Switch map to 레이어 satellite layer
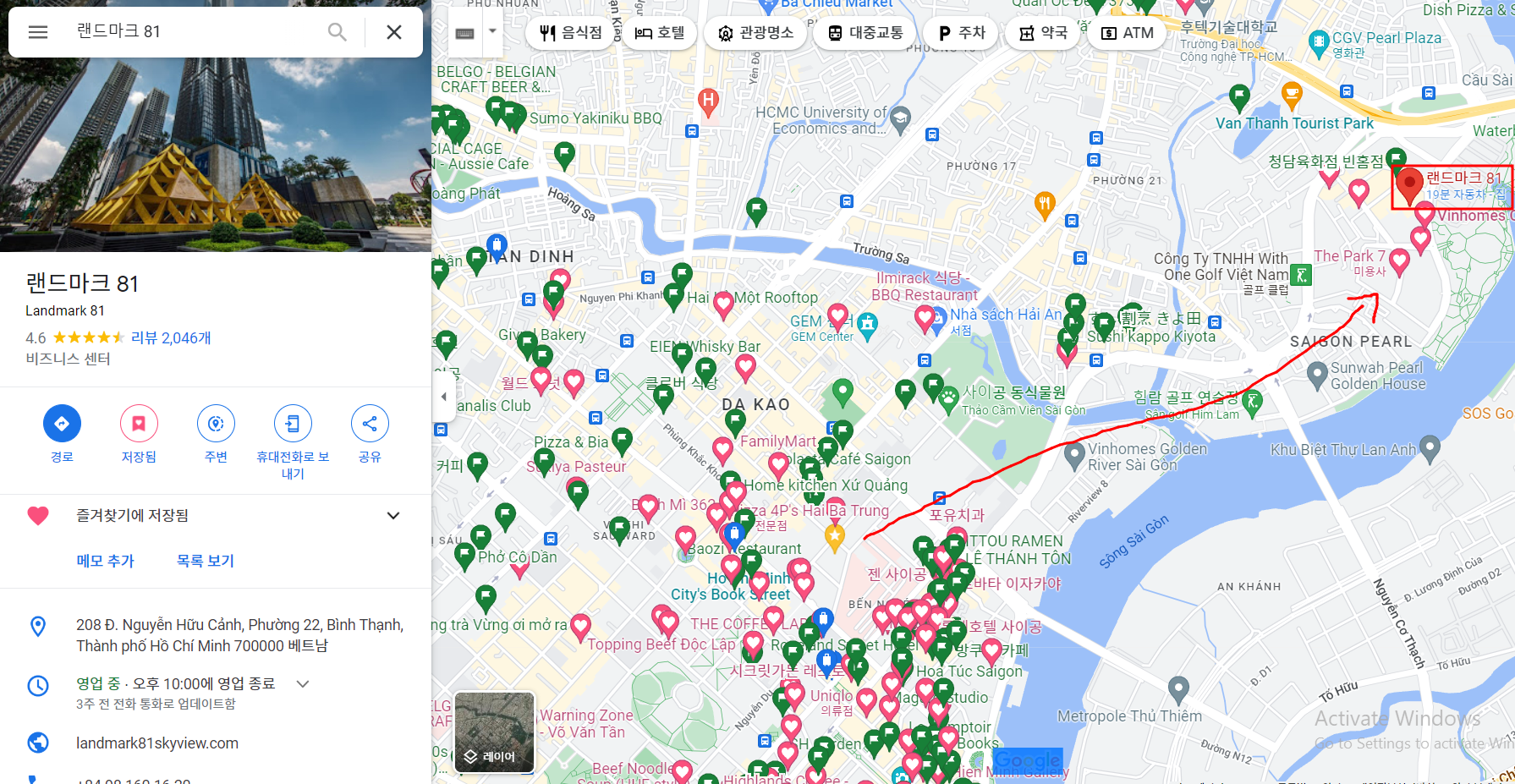The image size is (1515, 784). [x=494, y=732]
